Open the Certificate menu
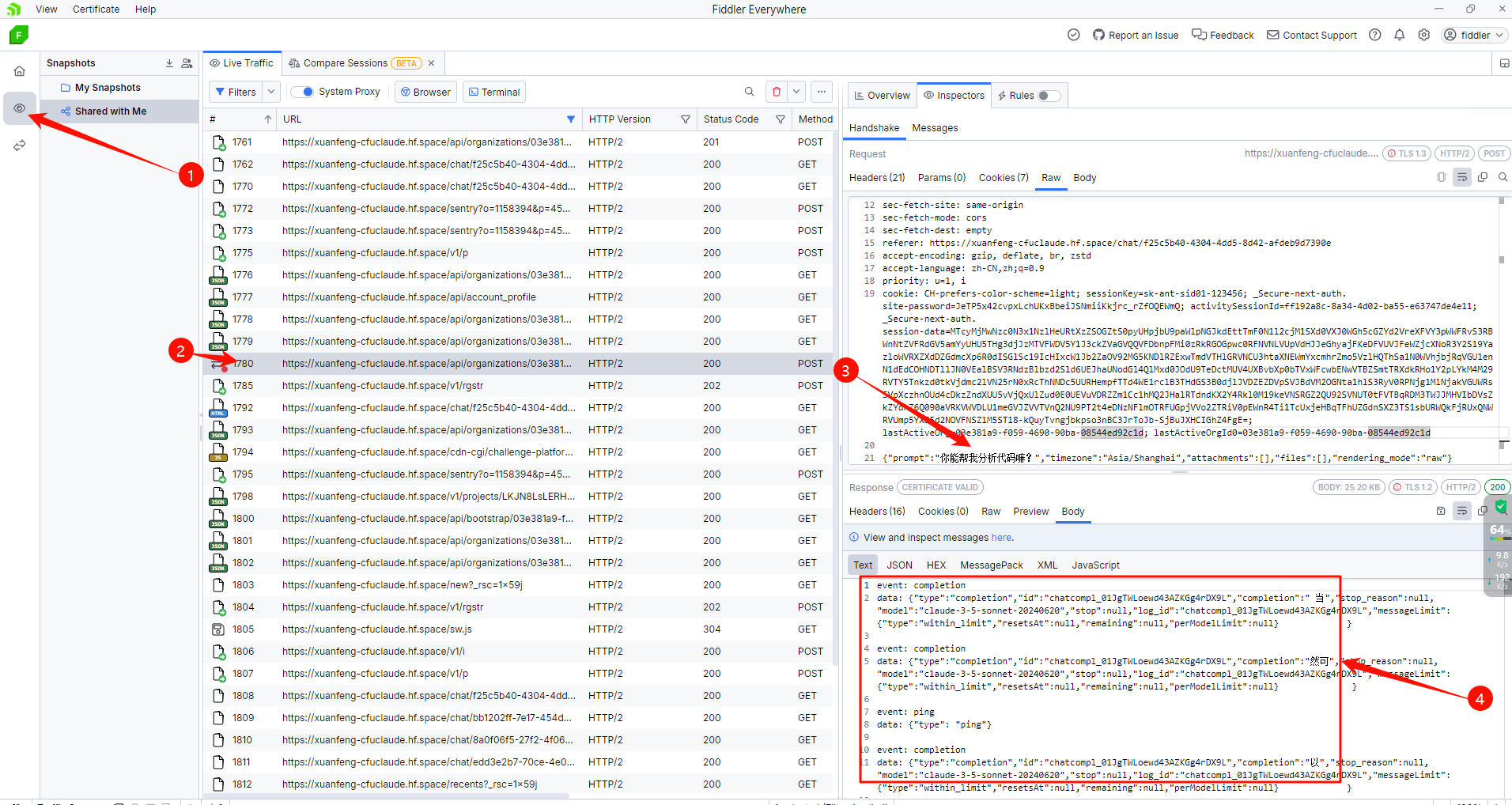1512x805 pixels. point(96,9)
